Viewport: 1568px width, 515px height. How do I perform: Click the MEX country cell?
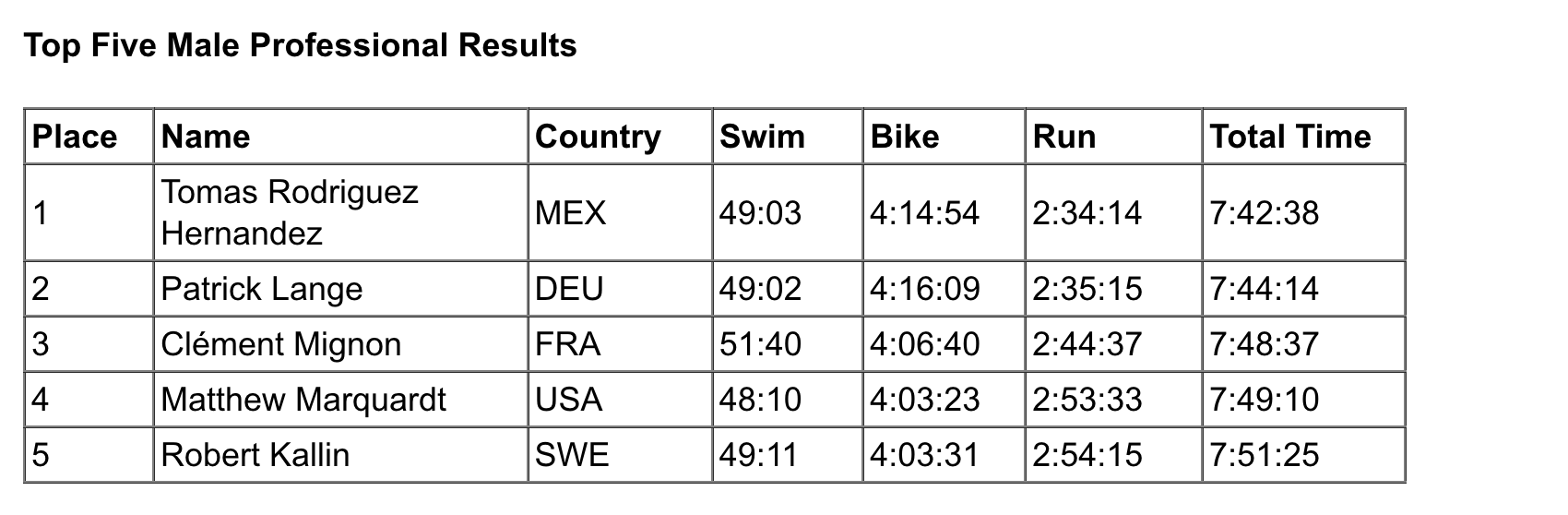(620, 212)
